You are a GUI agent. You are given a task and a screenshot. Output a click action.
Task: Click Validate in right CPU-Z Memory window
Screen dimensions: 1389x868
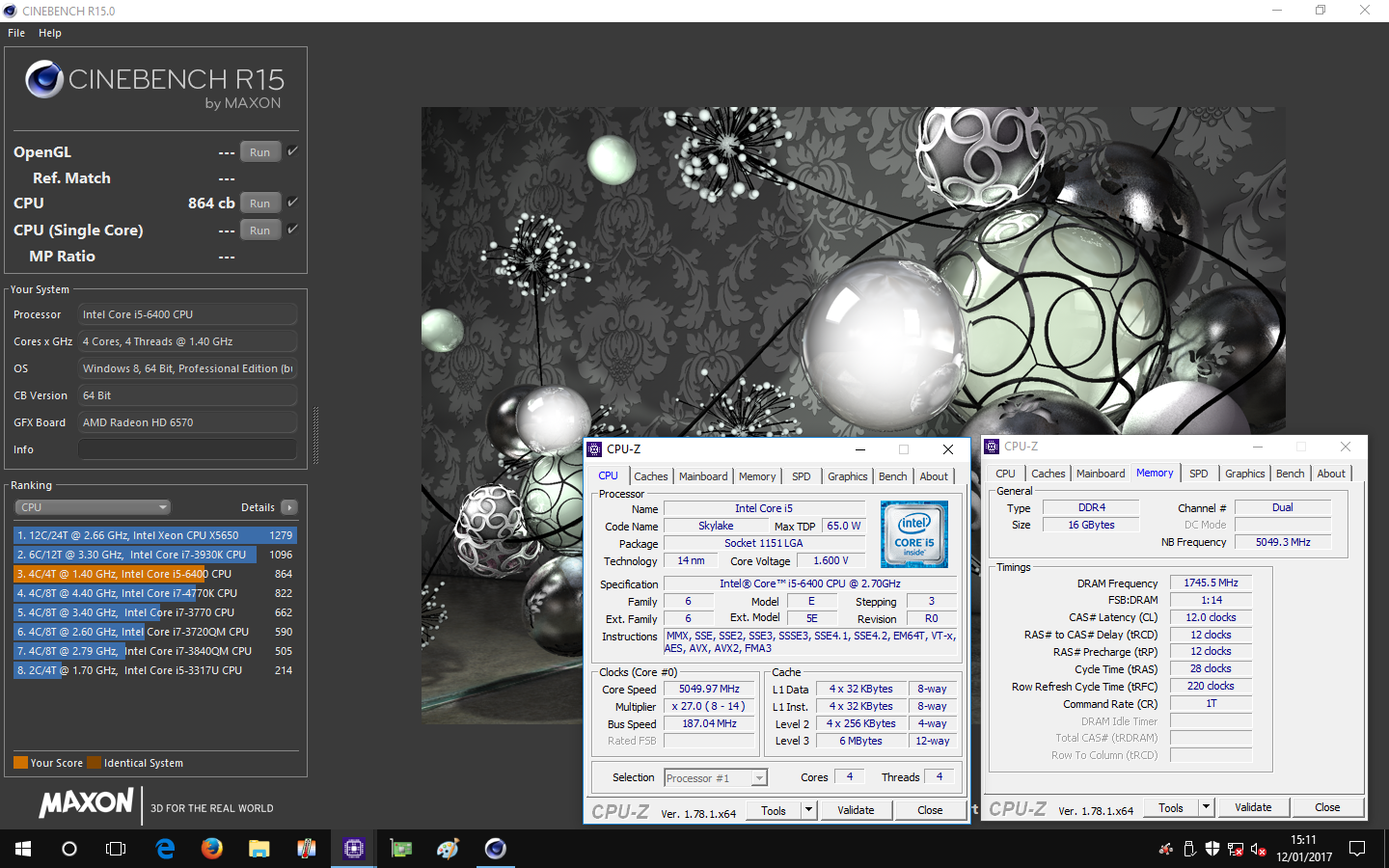point(1253,807)
